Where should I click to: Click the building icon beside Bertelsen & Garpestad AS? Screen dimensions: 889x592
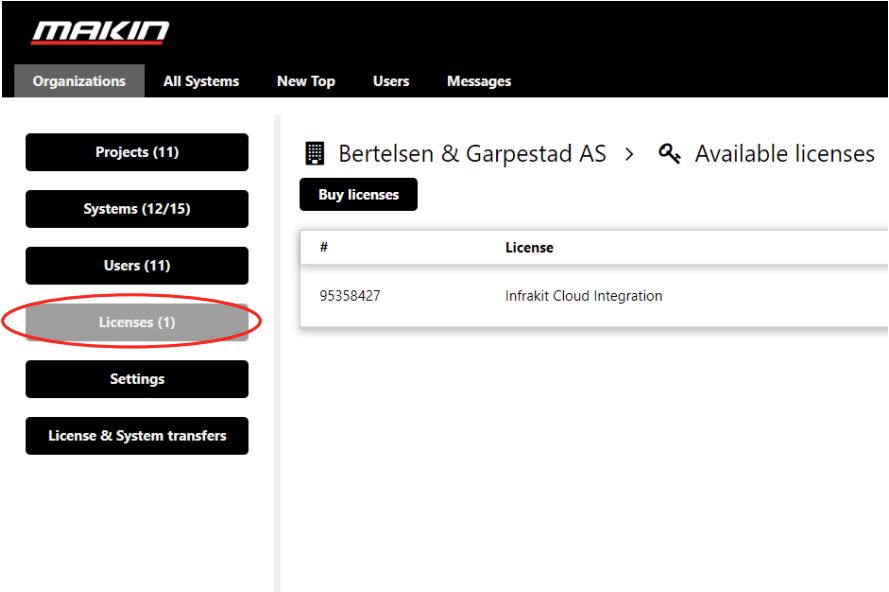315,154
